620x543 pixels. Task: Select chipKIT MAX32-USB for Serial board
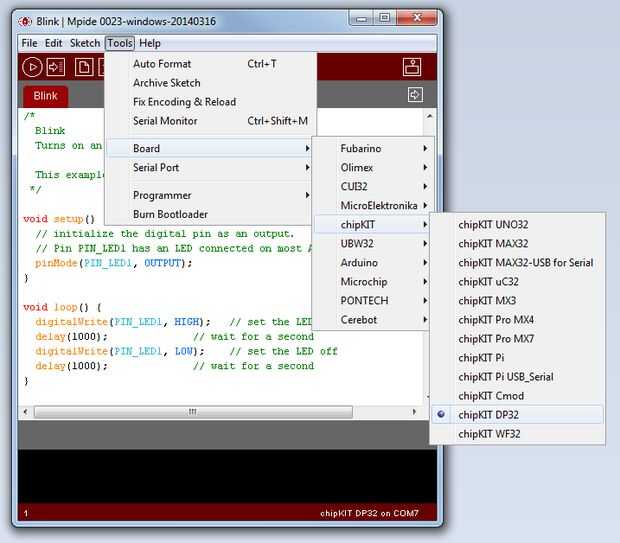tap(517, 262)
